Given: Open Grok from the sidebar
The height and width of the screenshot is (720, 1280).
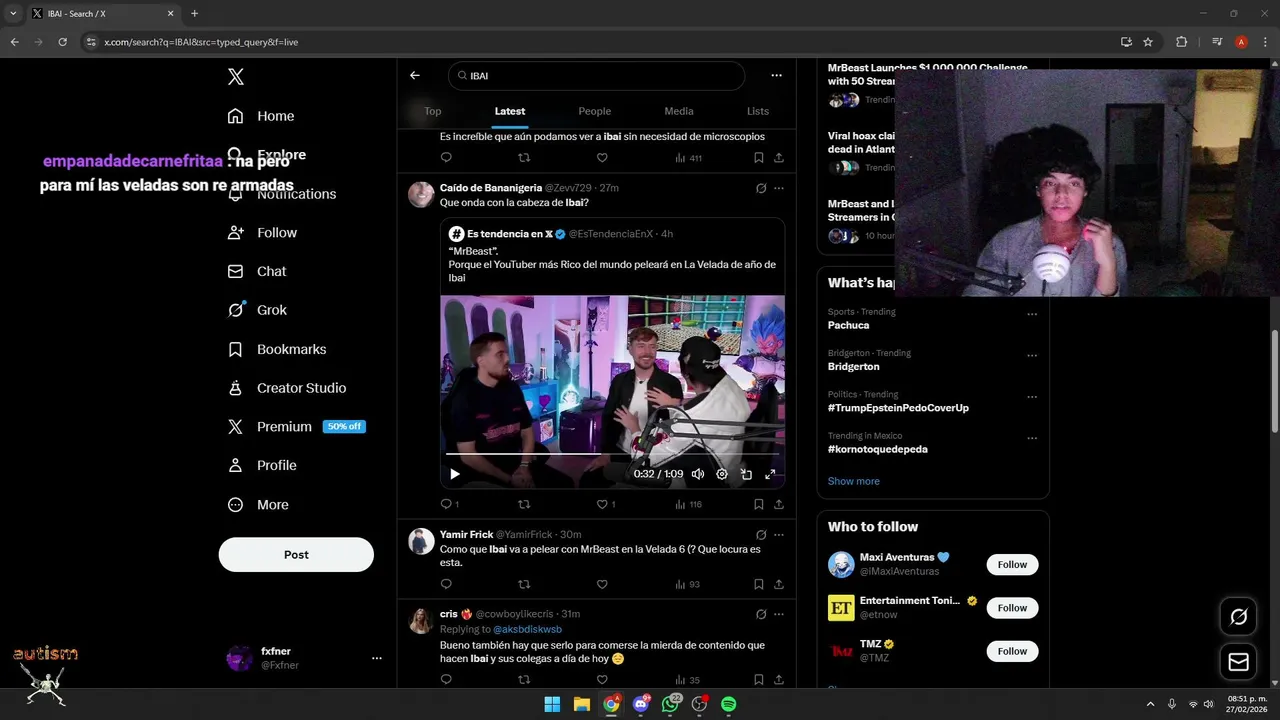Looking at the screenshot, I should [x=257, y=310].
